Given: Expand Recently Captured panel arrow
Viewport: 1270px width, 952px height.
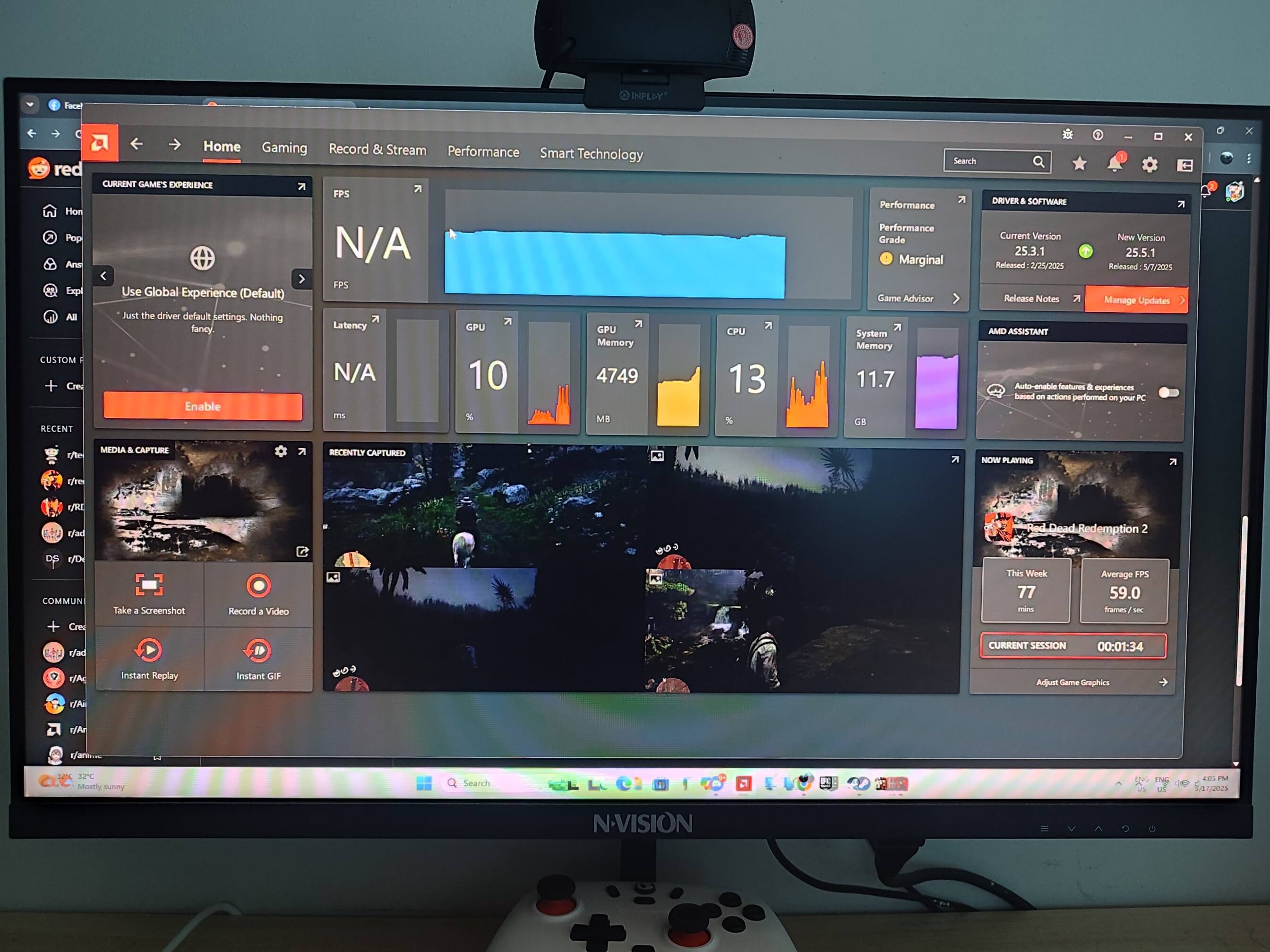Looking at the screenshot, I should (x=955, y=459).
